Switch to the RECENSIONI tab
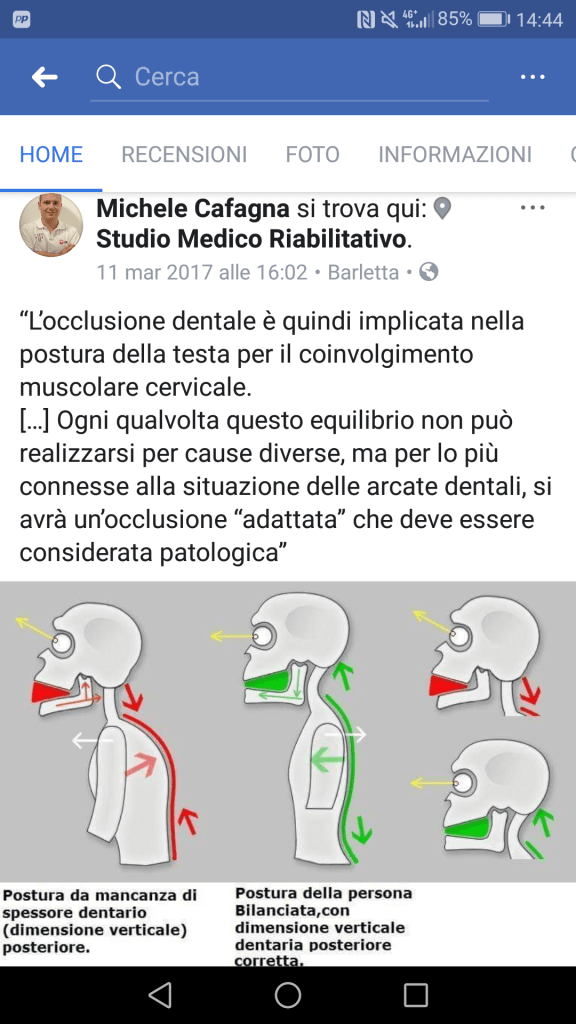Viewport: 576px width, 1024px height. [x=184, y=155]
